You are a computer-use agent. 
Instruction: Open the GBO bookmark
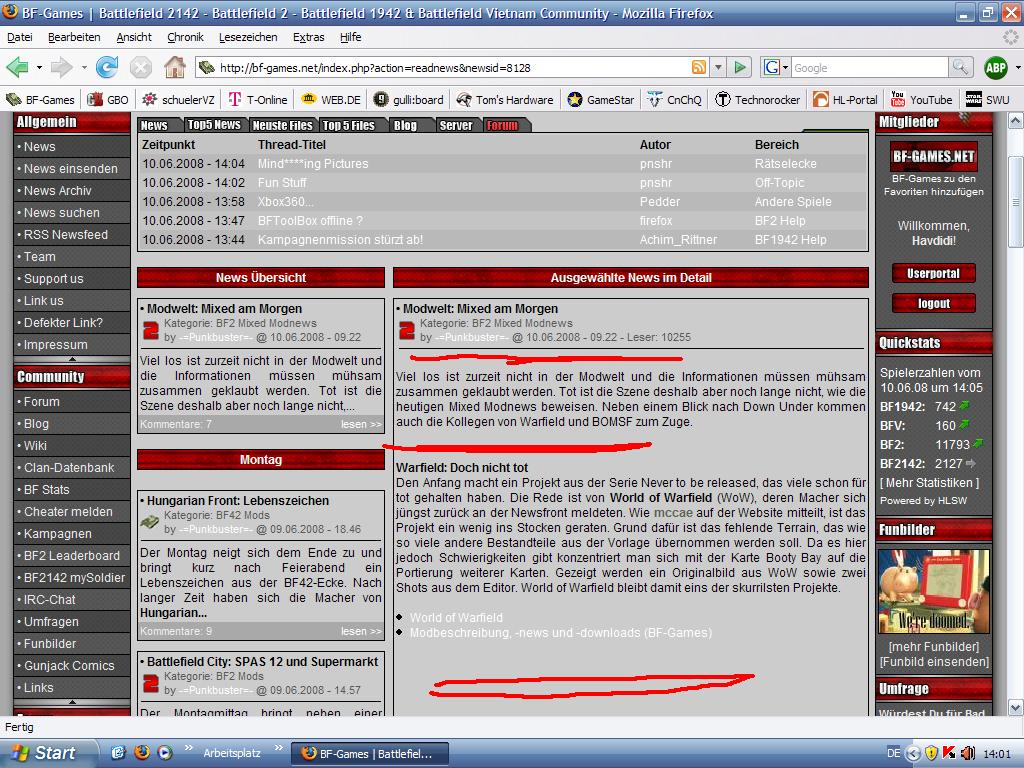108,99
